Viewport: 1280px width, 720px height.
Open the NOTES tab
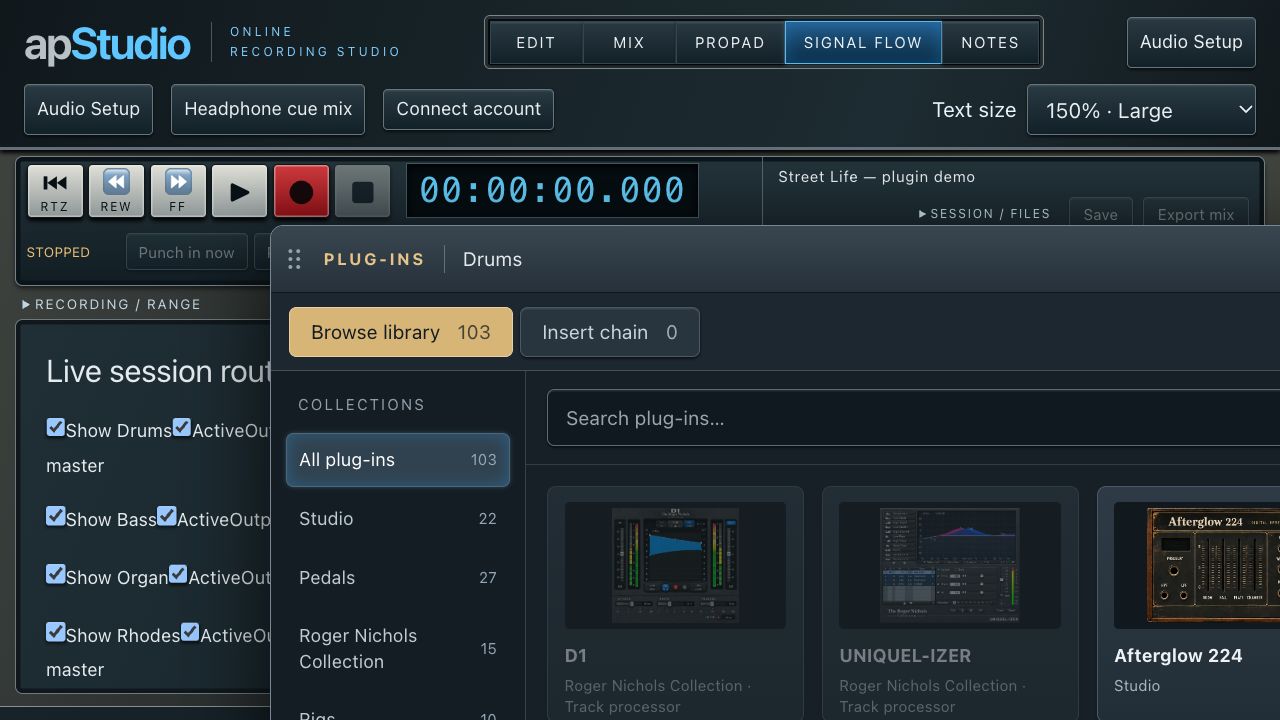tap(990, 43)
